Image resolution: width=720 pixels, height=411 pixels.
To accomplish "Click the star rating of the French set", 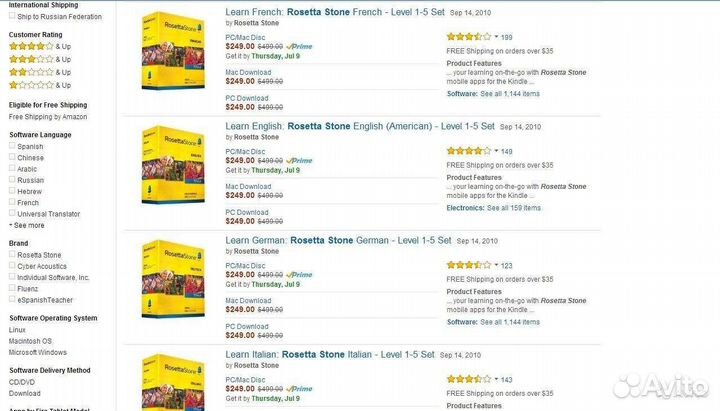I will (468, 35).
